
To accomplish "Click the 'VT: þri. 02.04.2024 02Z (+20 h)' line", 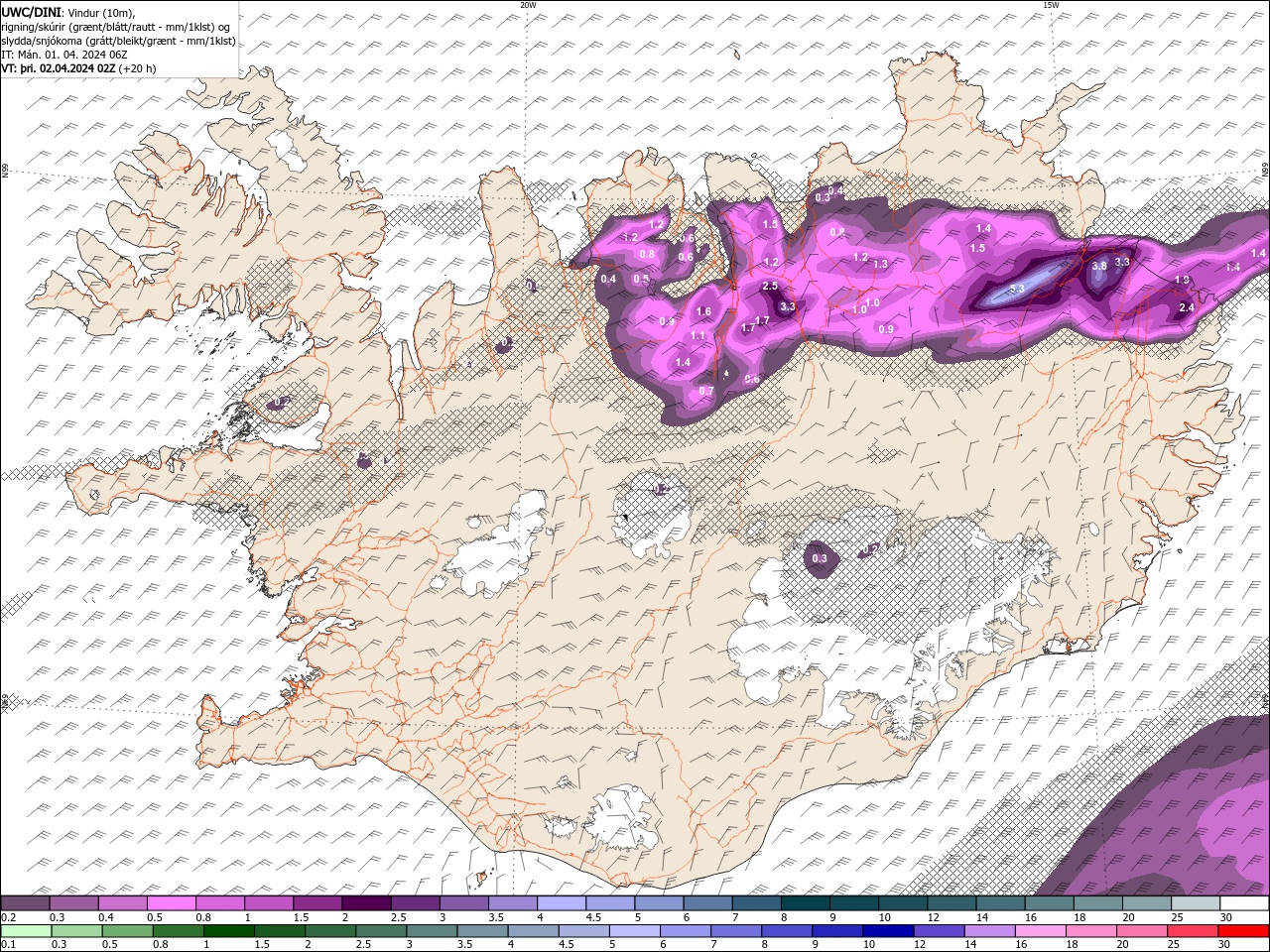I will pos(78,68).
